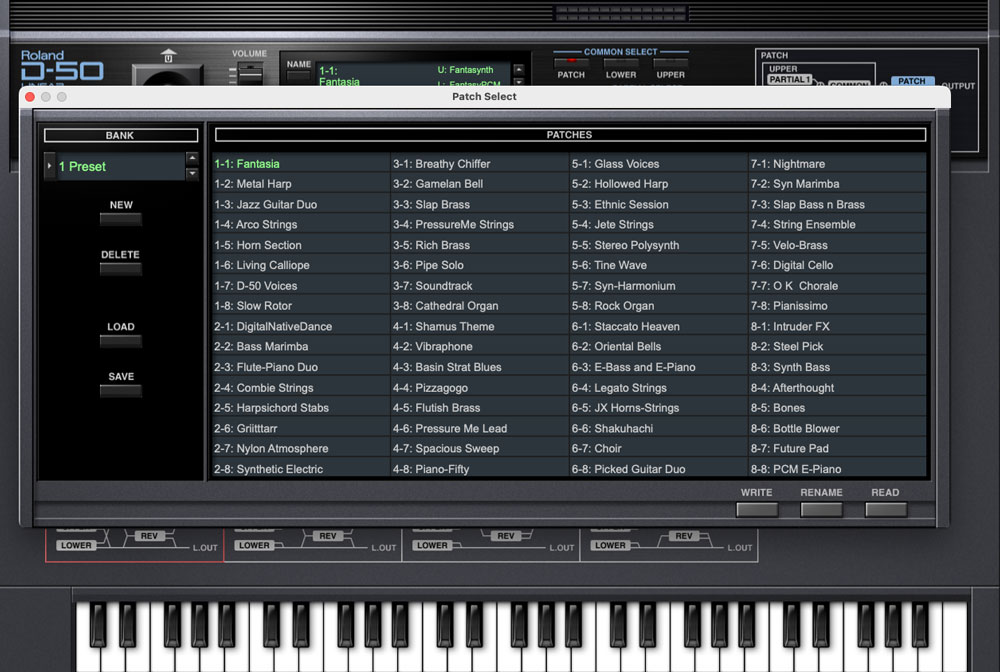This screenshot has width=1000, height=672.
Task: Select patch 4-4: Pizzagogo
Action: tap(480, 388)
